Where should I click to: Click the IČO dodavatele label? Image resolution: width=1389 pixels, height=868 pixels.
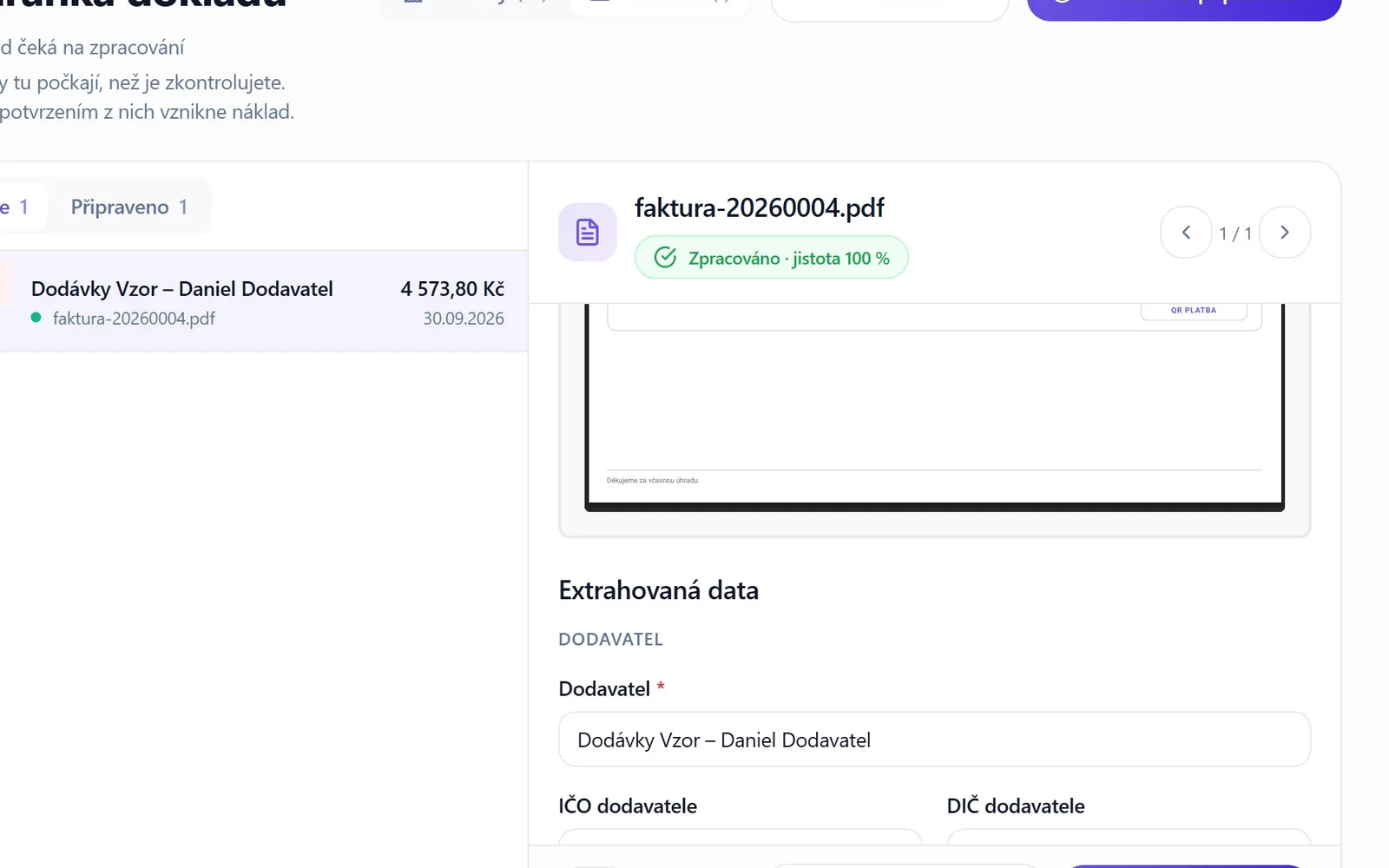point(628,806)
